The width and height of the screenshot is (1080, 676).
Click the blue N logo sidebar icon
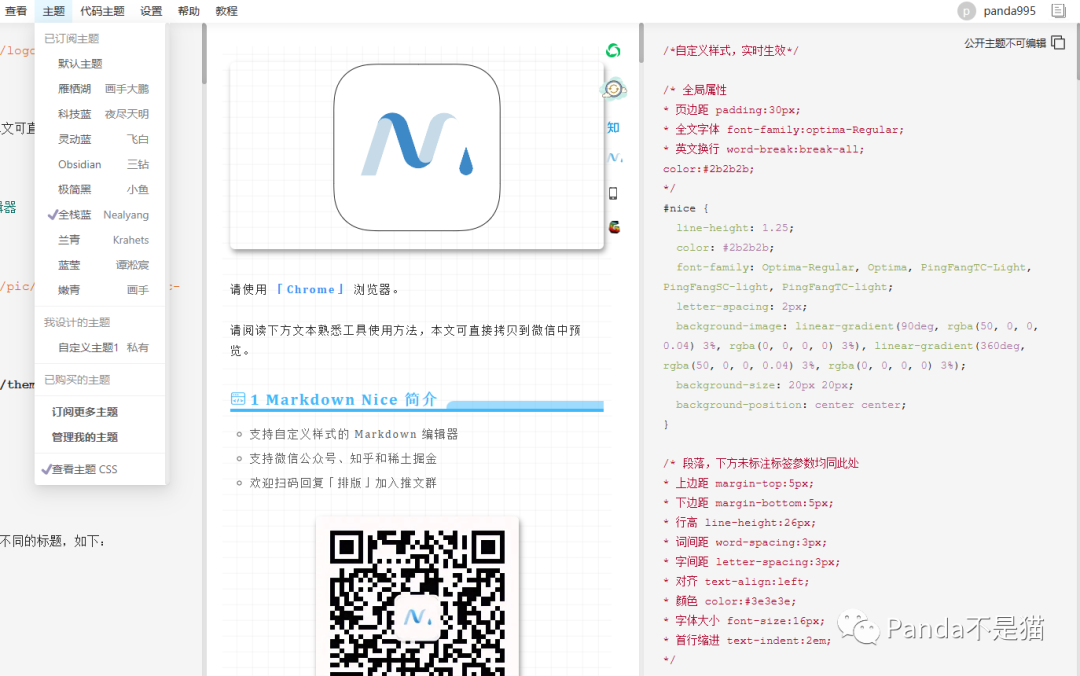coord(614,158)
